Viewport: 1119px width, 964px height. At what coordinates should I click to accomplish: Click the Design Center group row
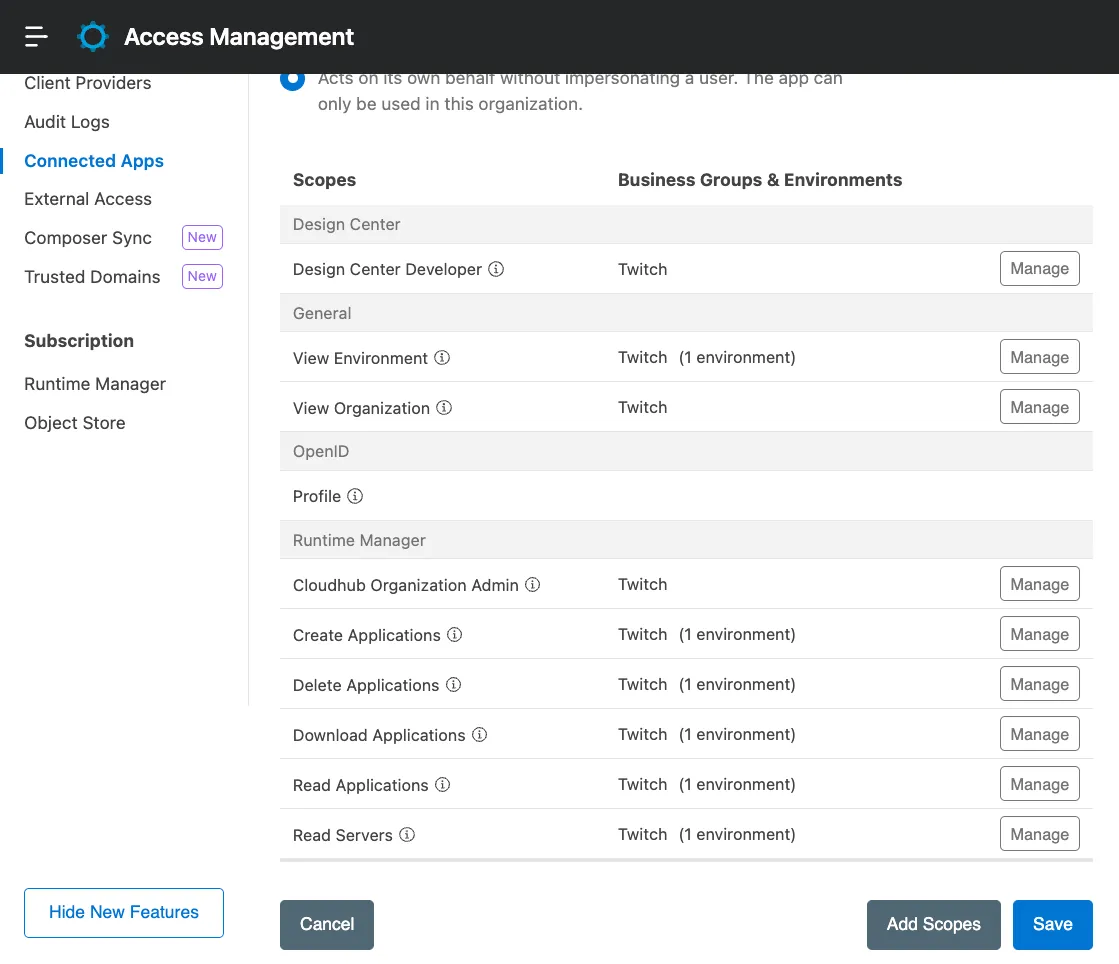click(x=686, y=224)
